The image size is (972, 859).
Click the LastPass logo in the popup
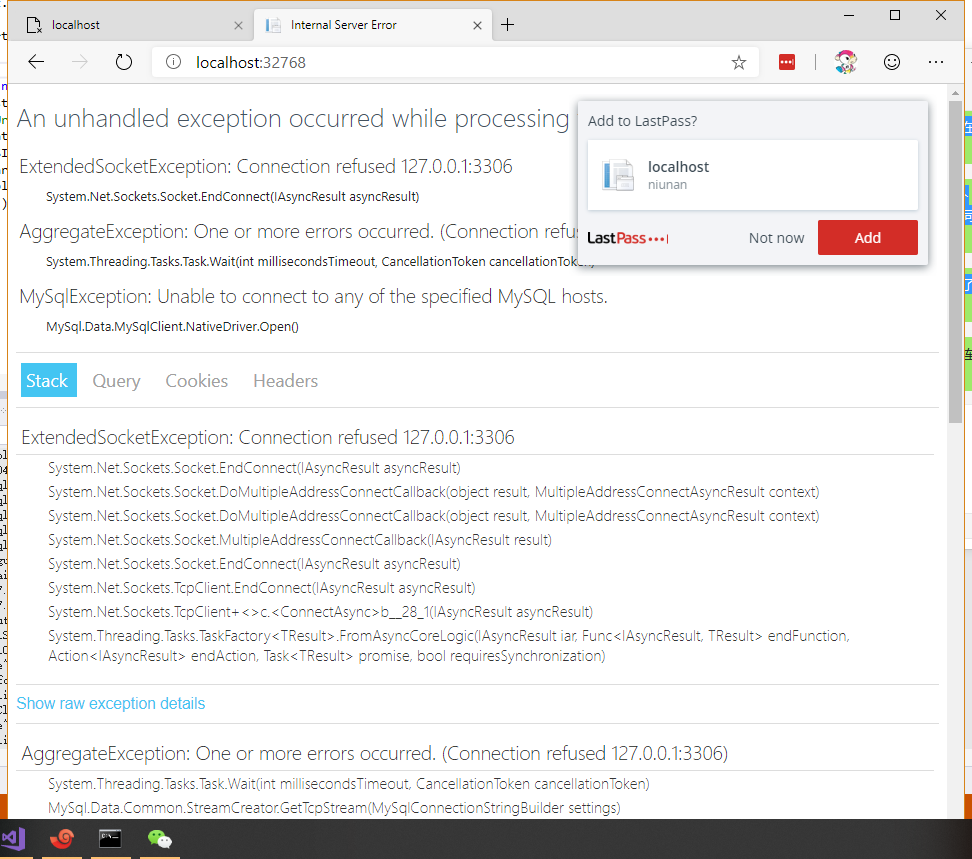(x=627, y=238)
